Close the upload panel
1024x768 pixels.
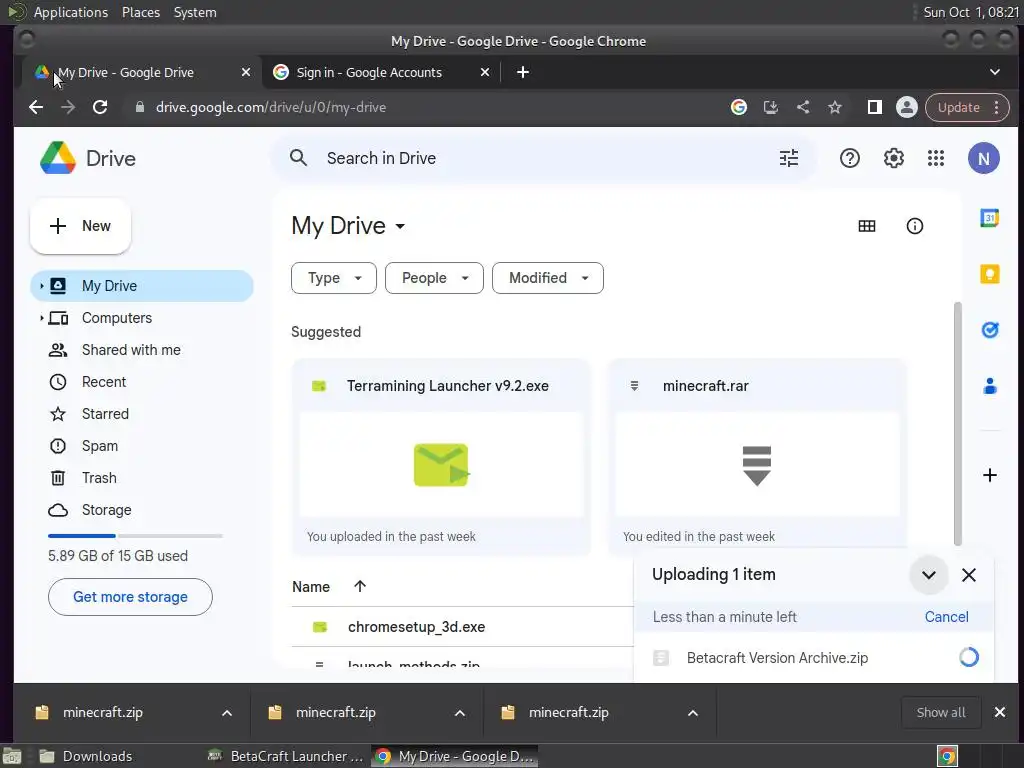(x=969, y=575)
